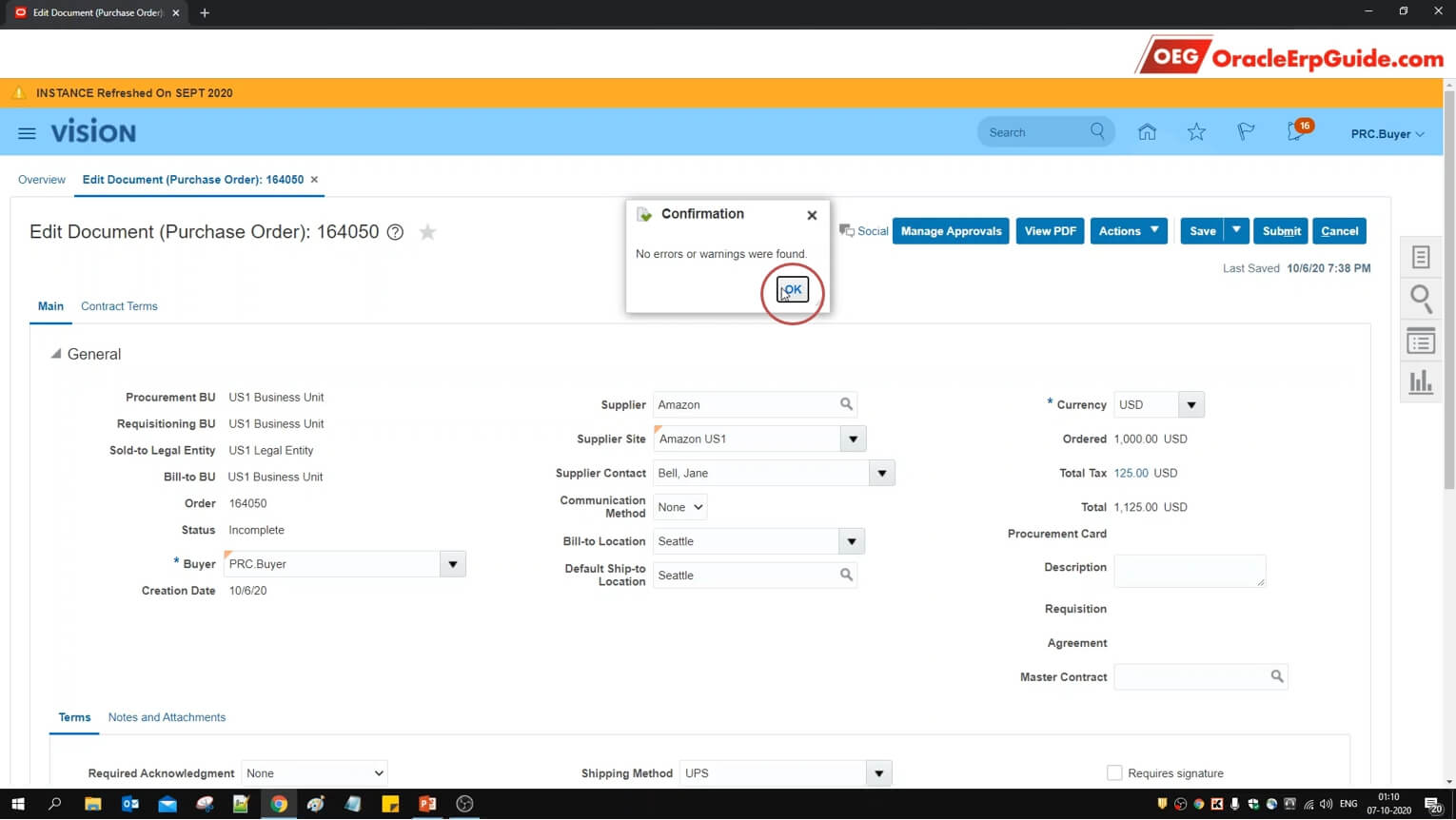Expand Currency dropdown arrow
Screen dimensions: 1456x820
point(1190,404)
